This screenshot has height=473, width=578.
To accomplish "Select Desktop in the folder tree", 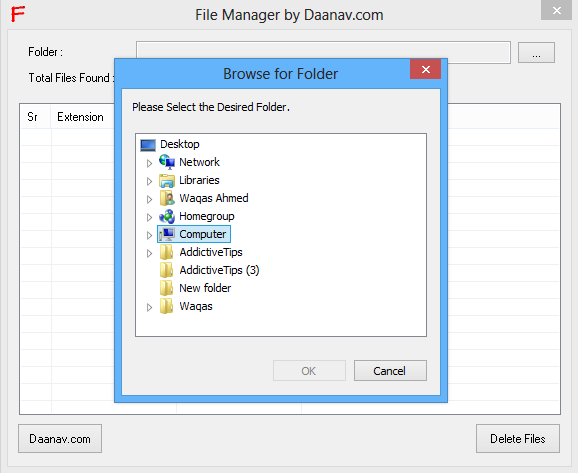I will click(180, 144).
